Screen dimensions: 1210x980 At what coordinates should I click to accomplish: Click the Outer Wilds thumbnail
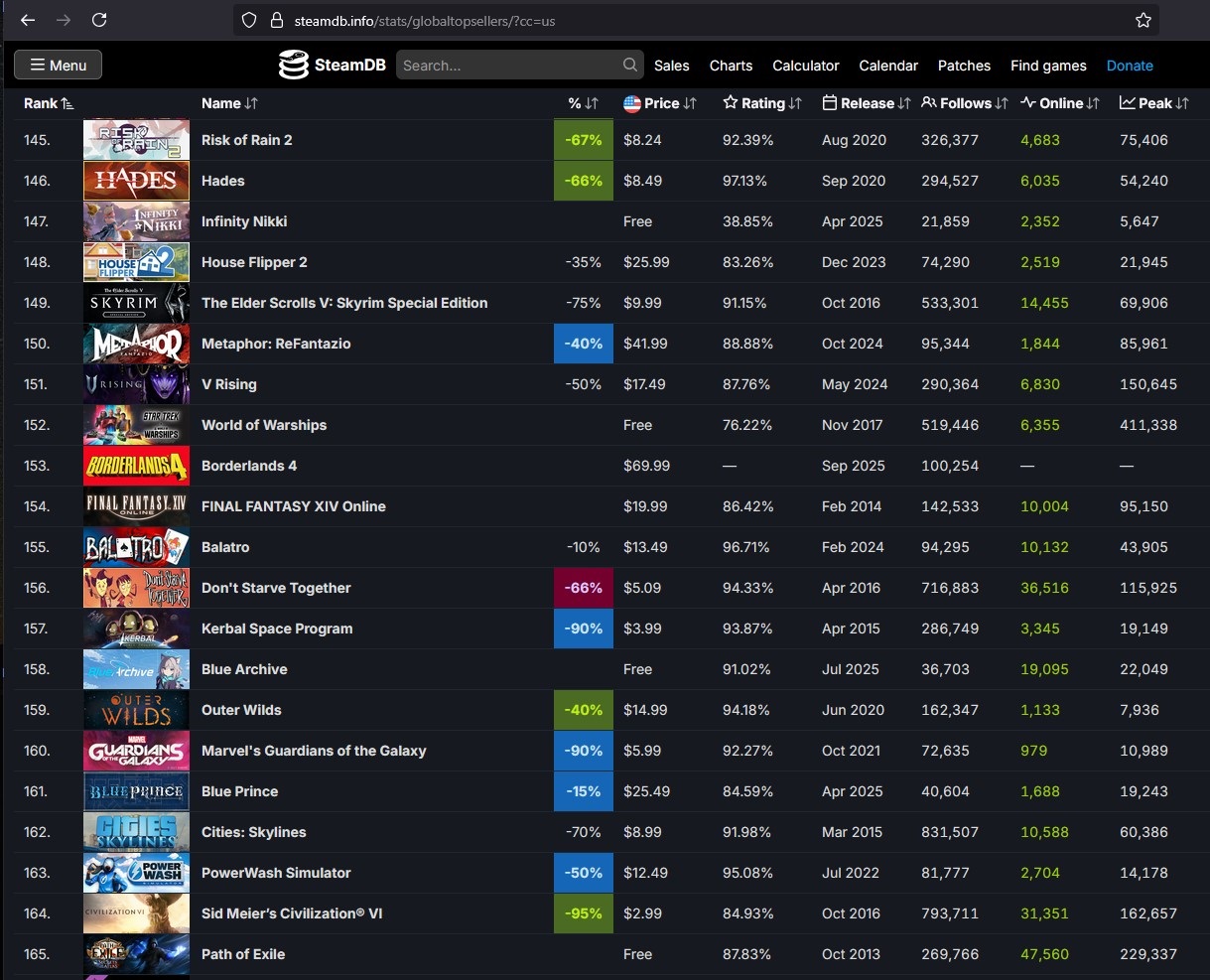(x=136, y=710)
